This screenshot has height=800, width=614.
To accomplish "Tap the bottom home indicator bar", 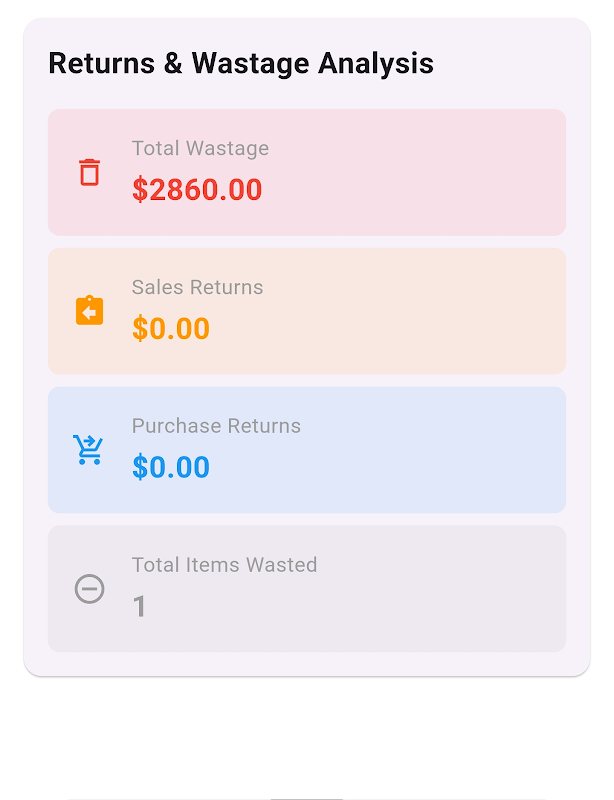I will click(307, 797).
